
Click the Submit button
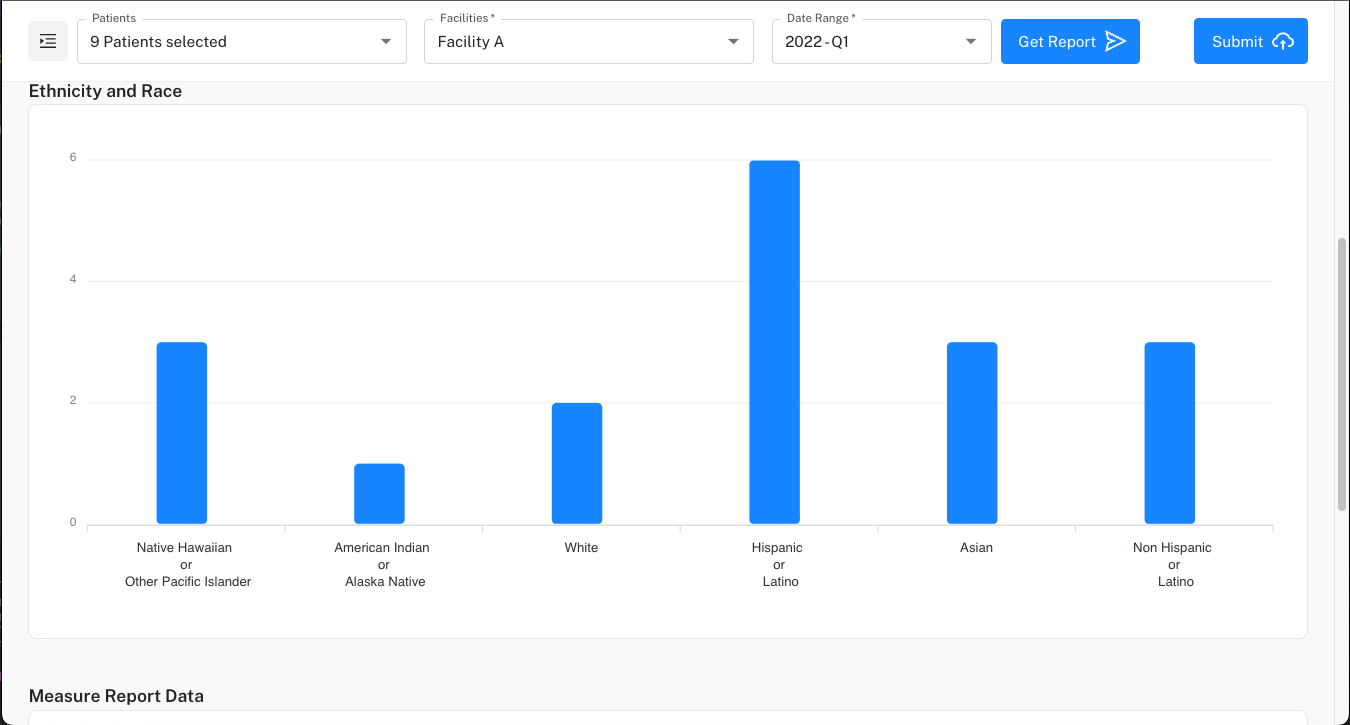click(1251, 42)
